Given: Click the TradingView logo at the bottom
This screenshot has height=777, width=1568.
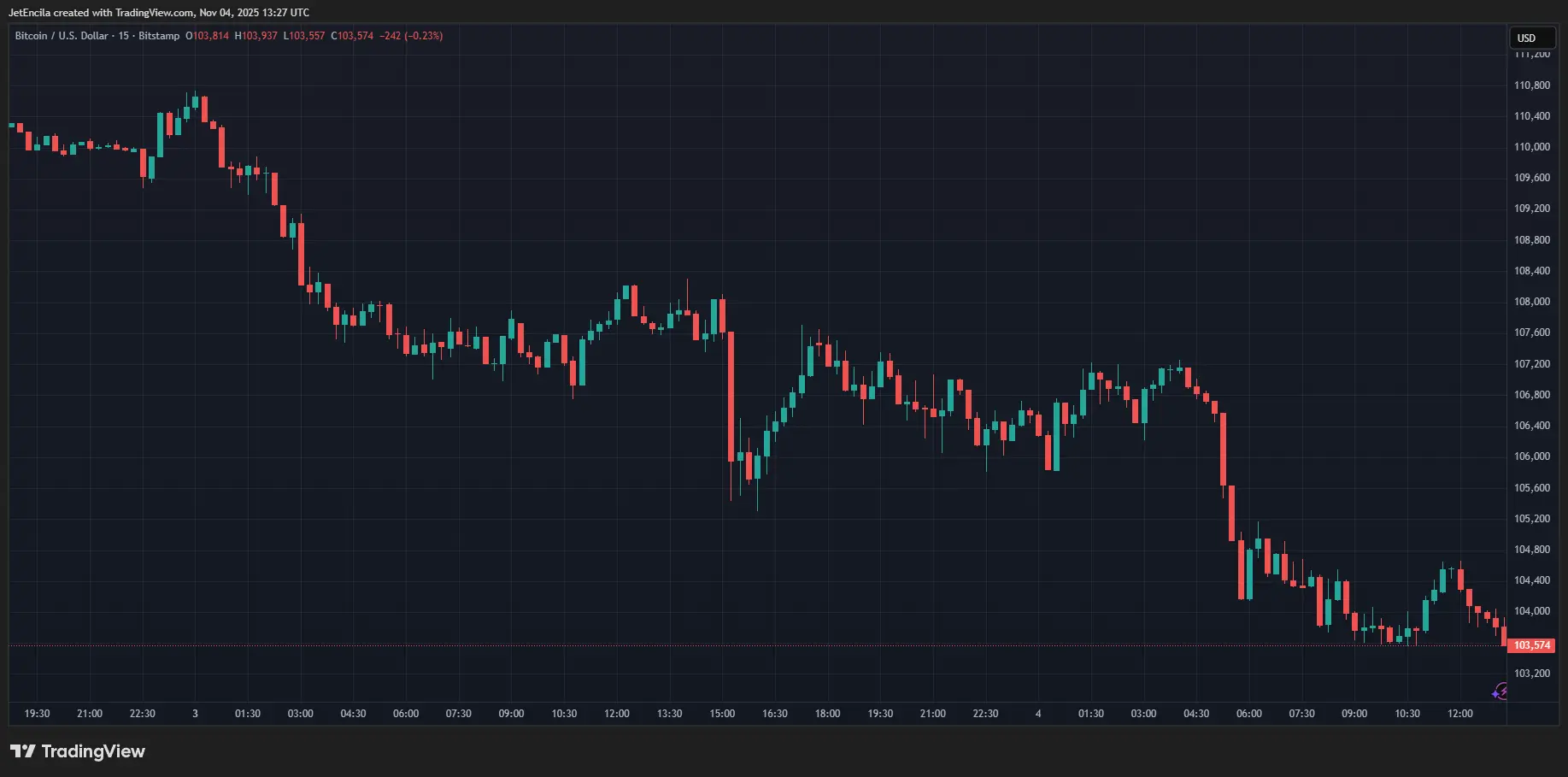Looking at the screenshot, I should click(x=78, y=751).
